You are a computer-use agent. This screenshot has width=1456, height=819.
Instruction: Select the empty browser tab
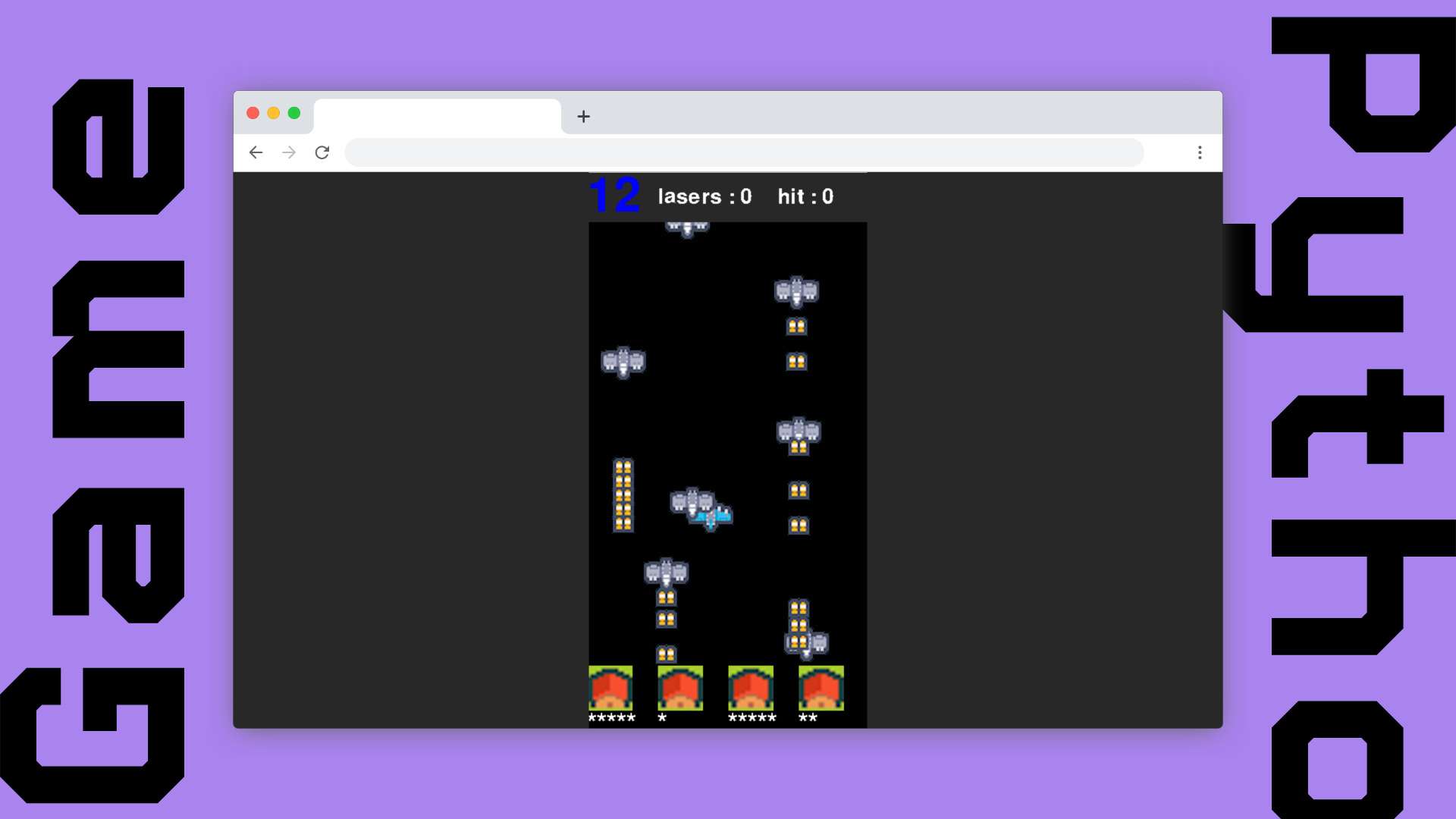pos(438,117)
